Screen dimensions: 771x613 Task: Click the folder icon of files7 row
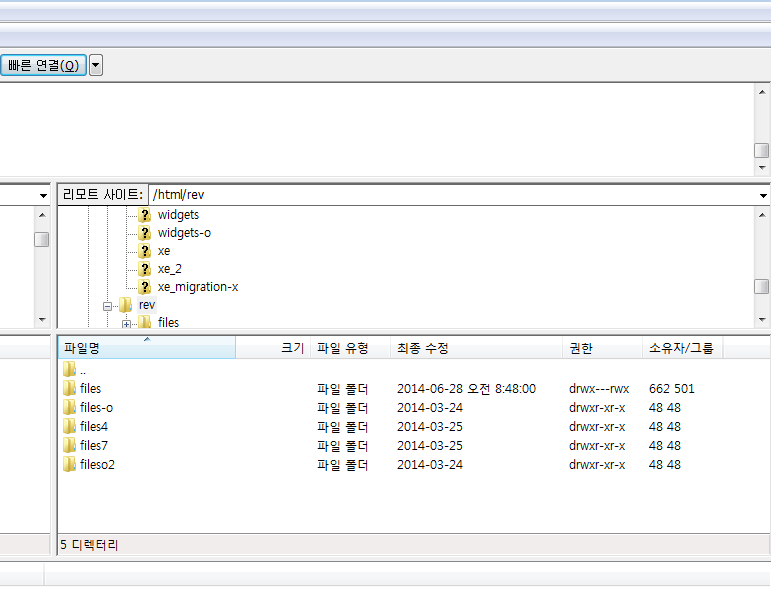(69, 445)
